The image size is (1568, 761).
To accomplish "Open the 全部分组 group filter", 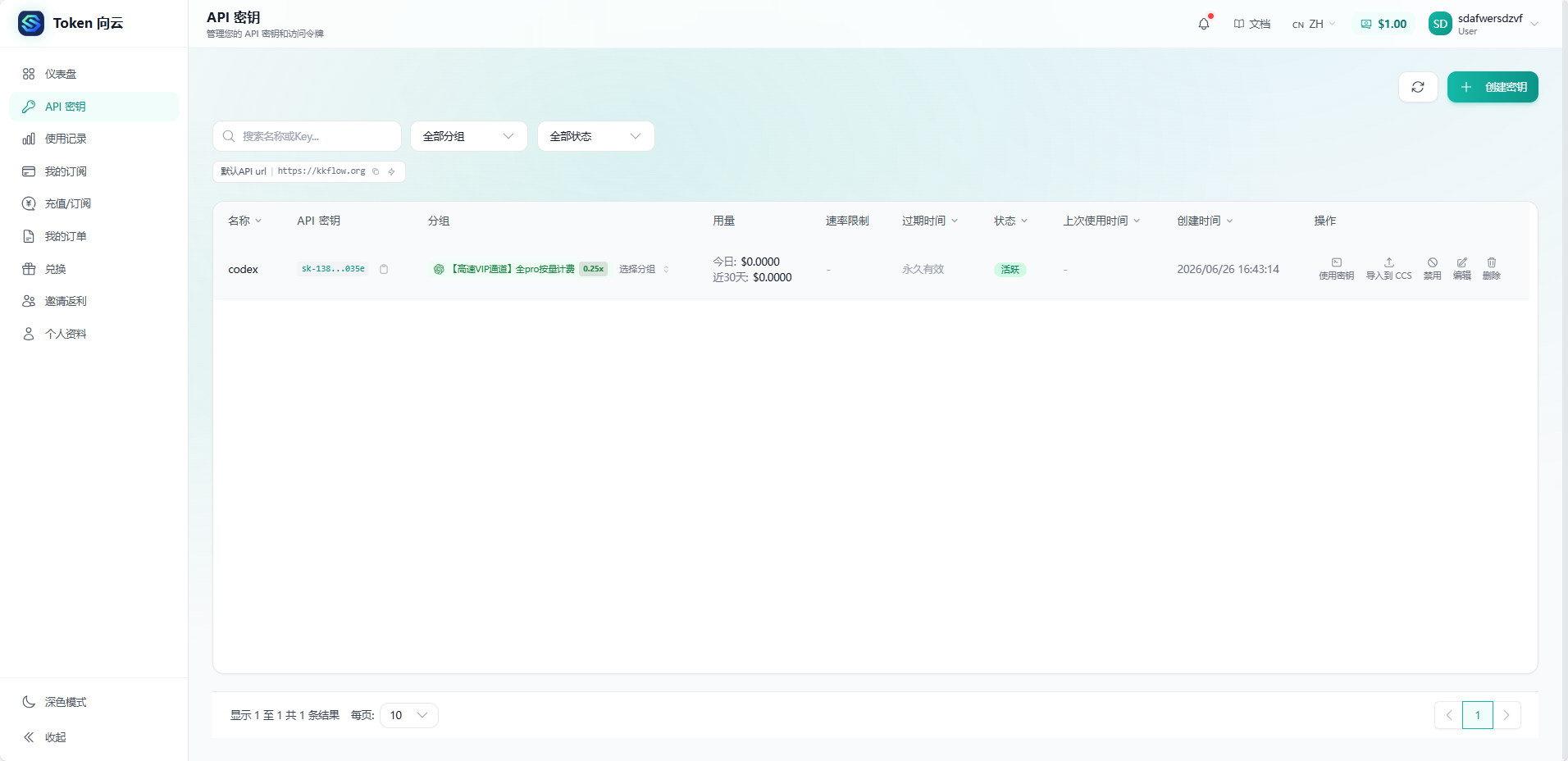I will coord(468,136).
